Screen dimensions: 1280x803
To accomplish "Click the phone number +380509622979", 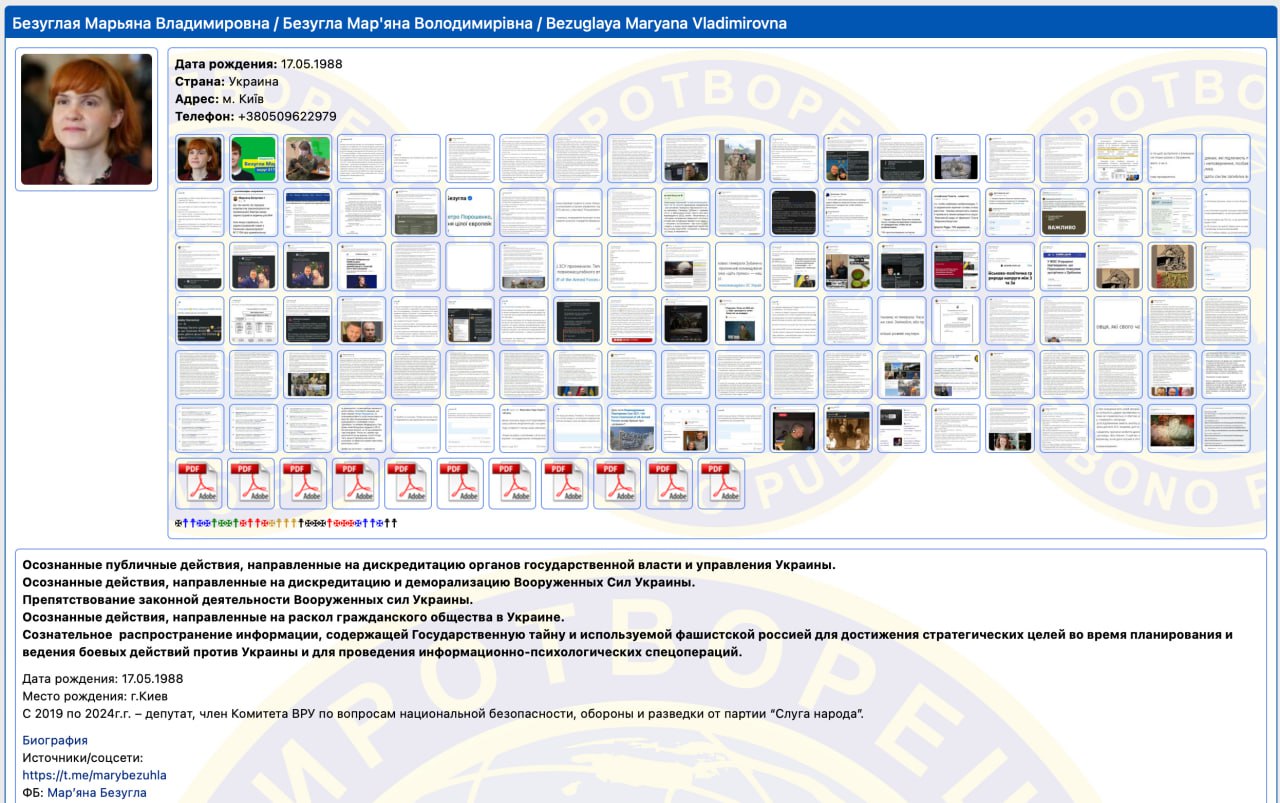I will 282,117.
